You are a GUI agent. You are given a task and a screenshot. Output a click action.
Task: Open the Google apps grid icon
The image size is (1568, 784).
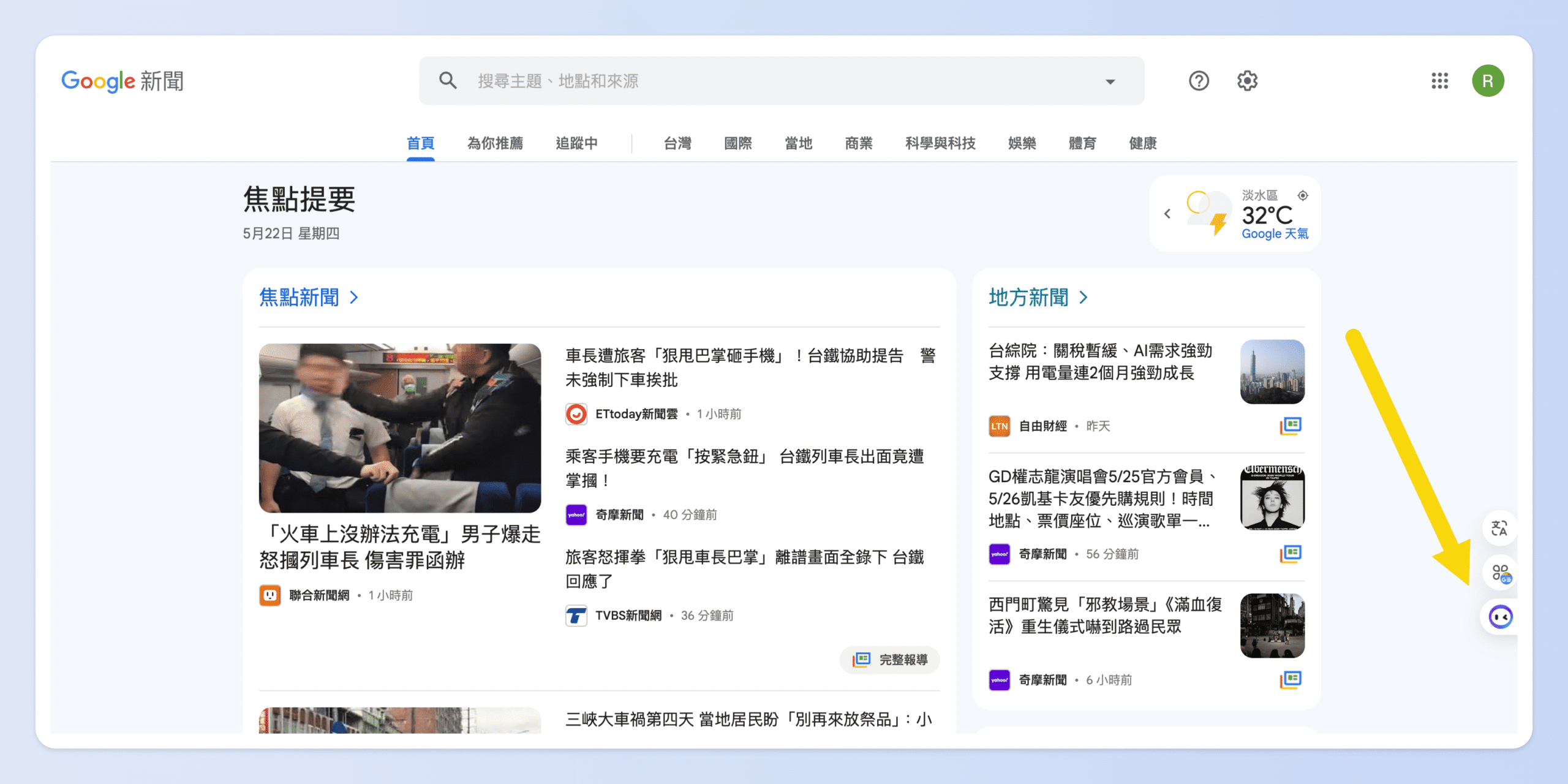[x=1439, y=80]
